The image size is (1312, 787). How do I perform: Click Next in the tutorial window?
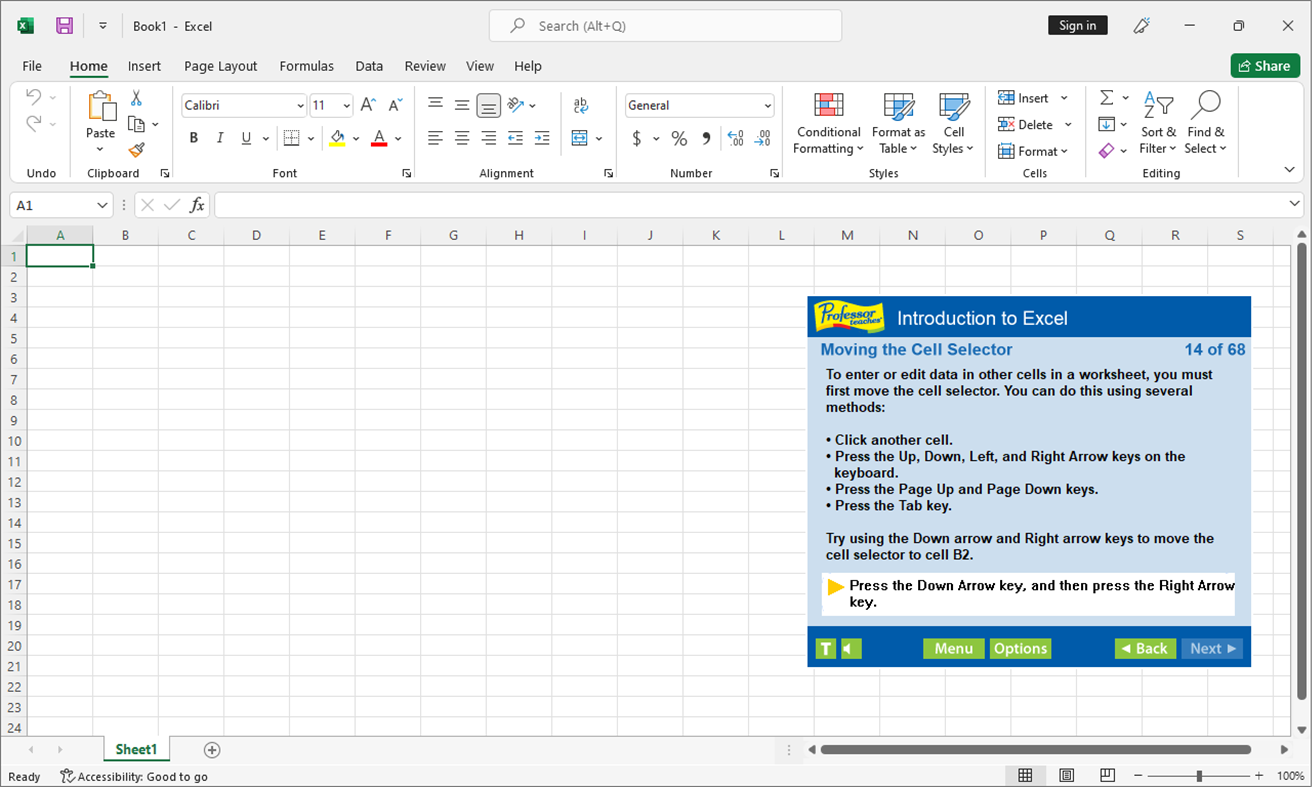pyautogui.click(x=1211, y=648)
